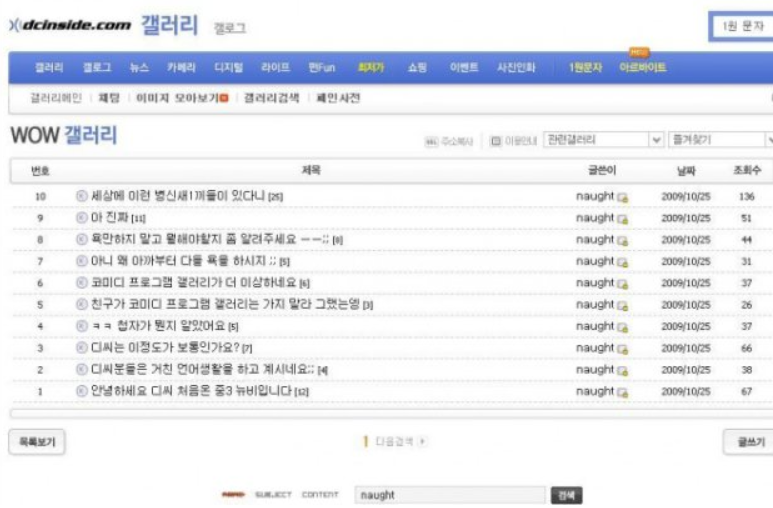Click the post icon in row number 1

click(x=82, y=391)
